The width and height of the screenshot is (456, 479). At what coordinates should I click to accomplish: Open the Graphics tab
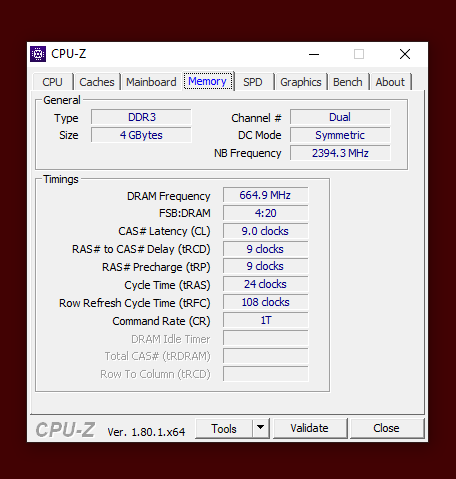(301, 82)
